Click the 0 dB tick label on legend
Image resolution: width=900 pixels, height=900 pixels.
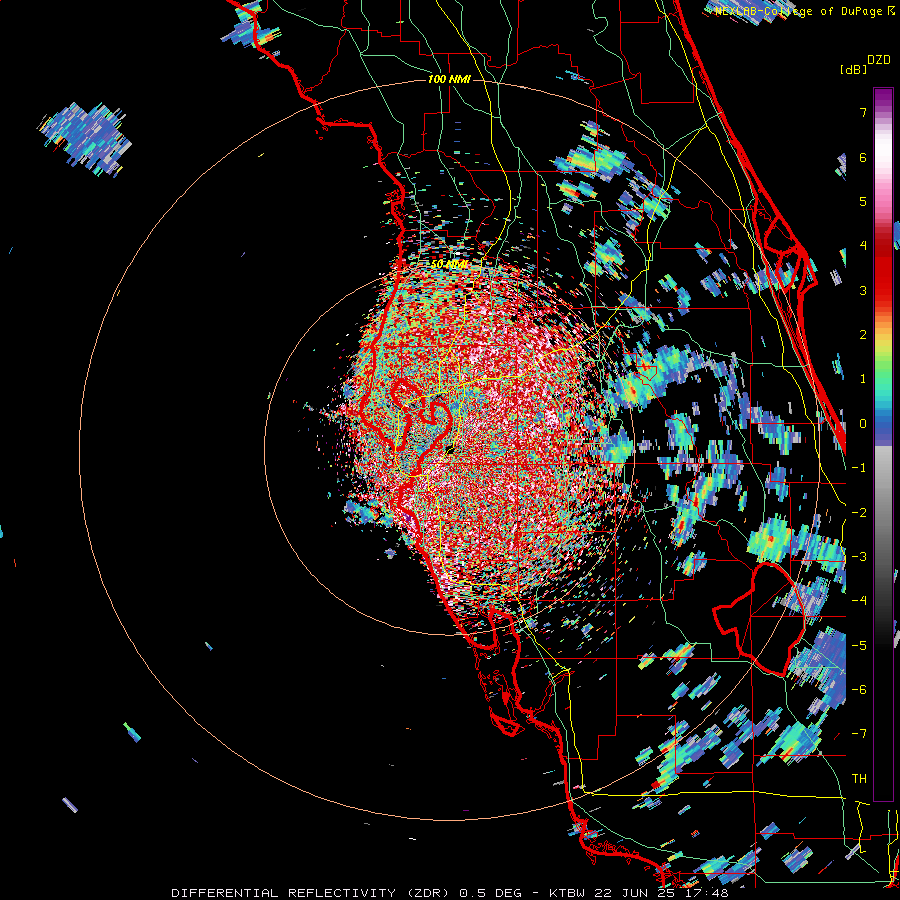(863, 424)
